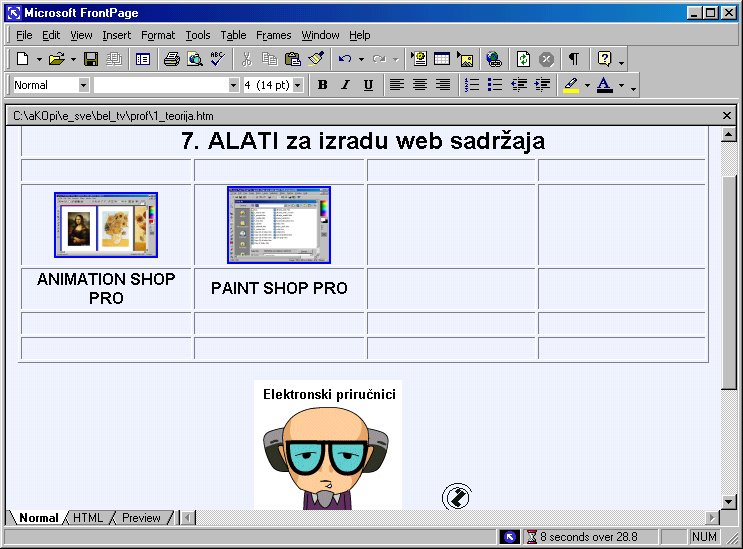Click the Elektronski priručnici cartoon image
Image resolution: width=743 pixels, height=549 pixels.
click(x=328, y=445)
